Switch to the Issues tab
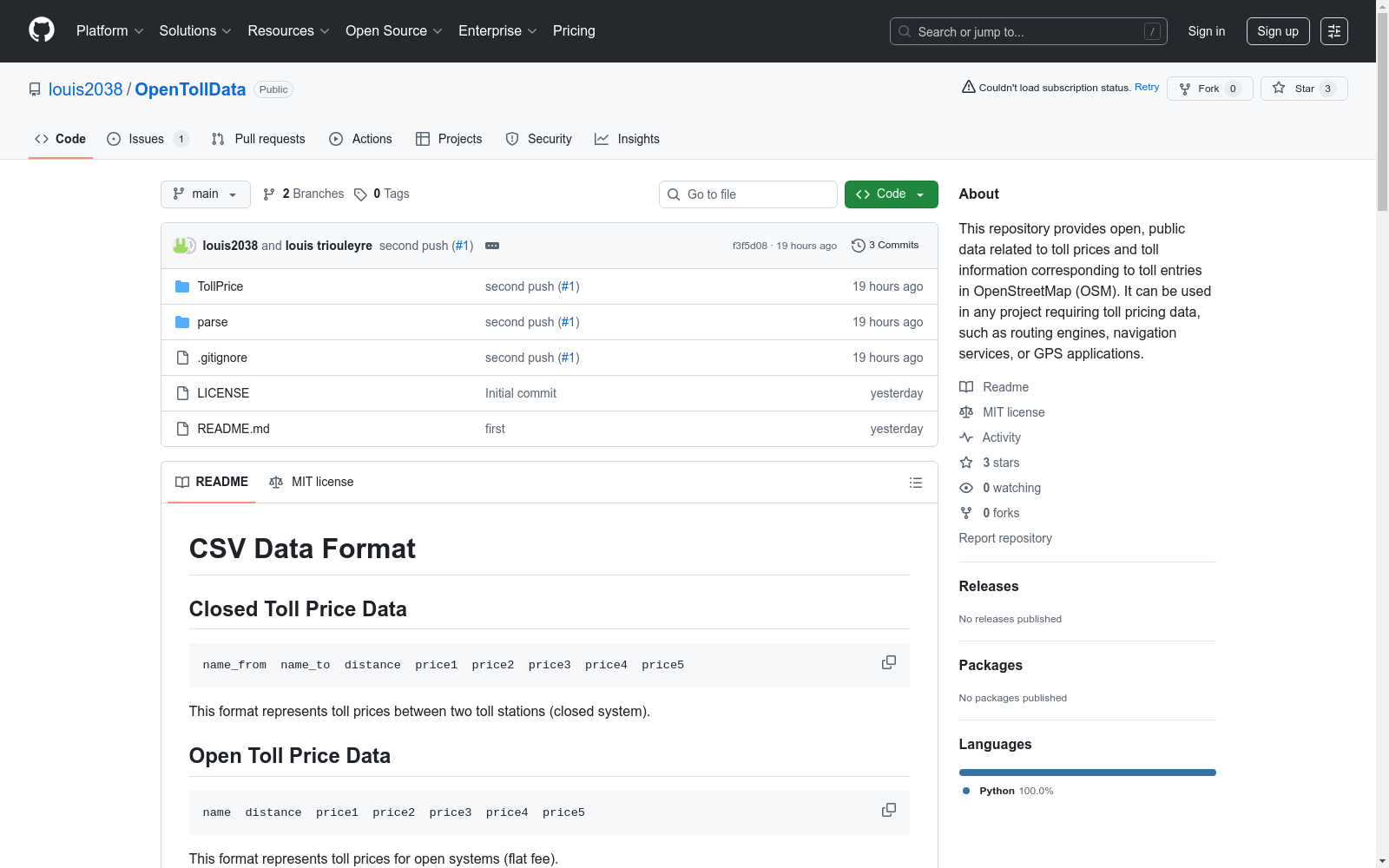Image resolution: width=1389 pixels, height=868 pixels. (x=148, y=139)
